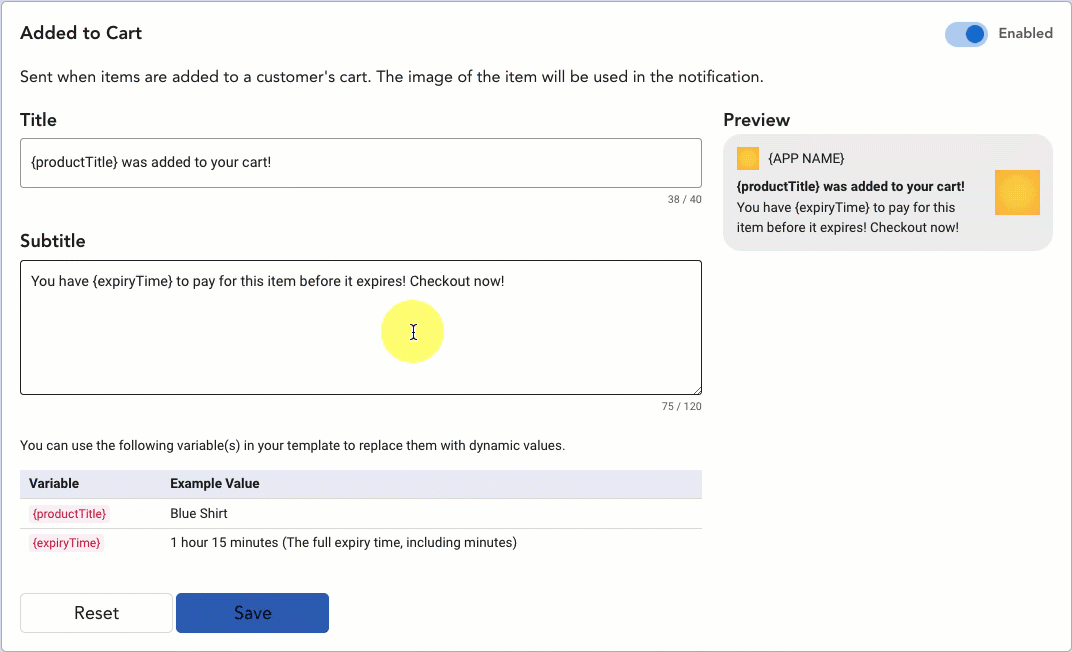The height and width of the screenshot is (652, 1072).
Task: Save the notification template
Action: pyautogui.click(x=252, y=613)
